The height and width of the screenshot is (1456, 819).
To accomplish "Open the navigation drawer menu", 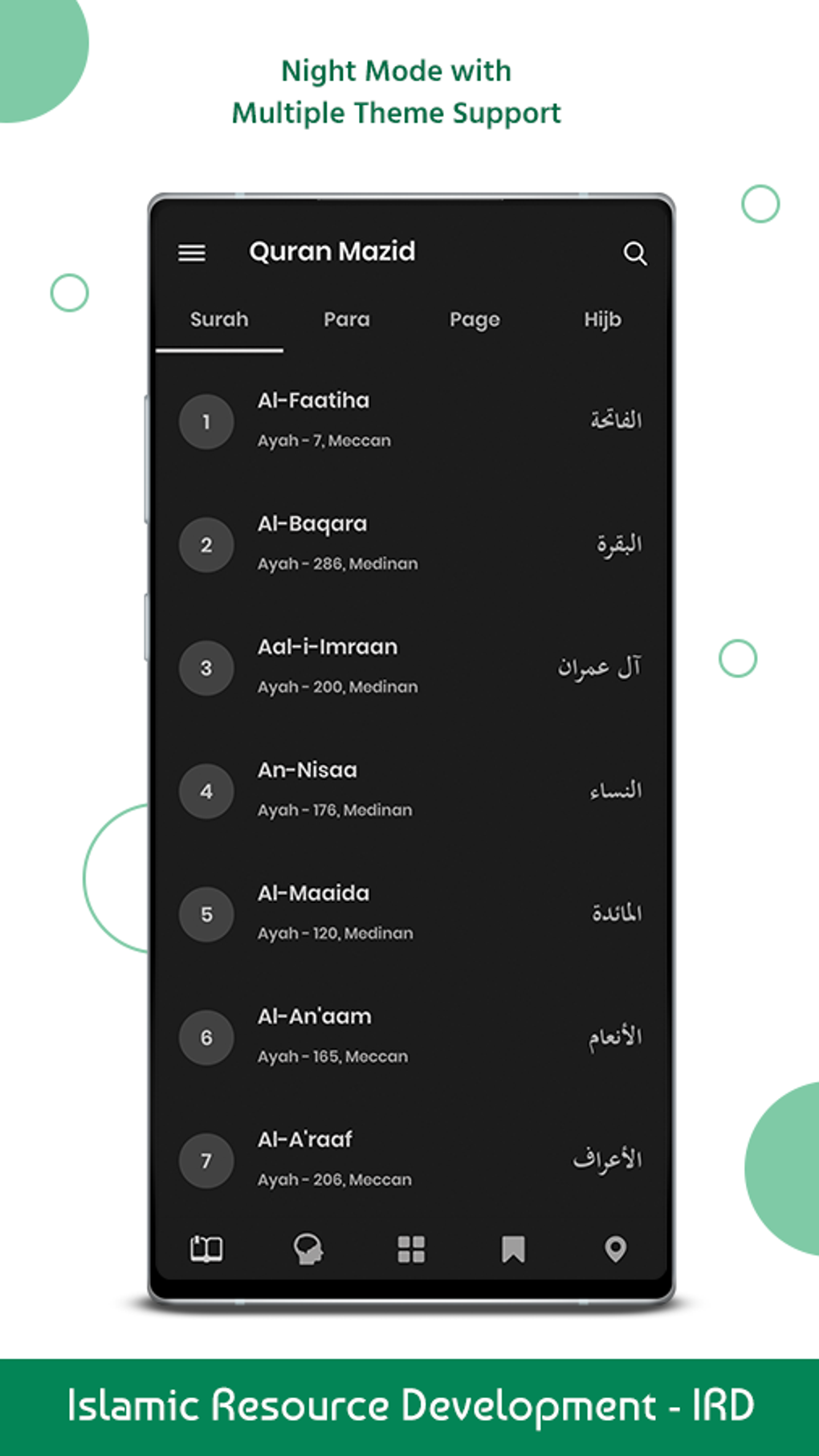I will (x=191, y=253).
